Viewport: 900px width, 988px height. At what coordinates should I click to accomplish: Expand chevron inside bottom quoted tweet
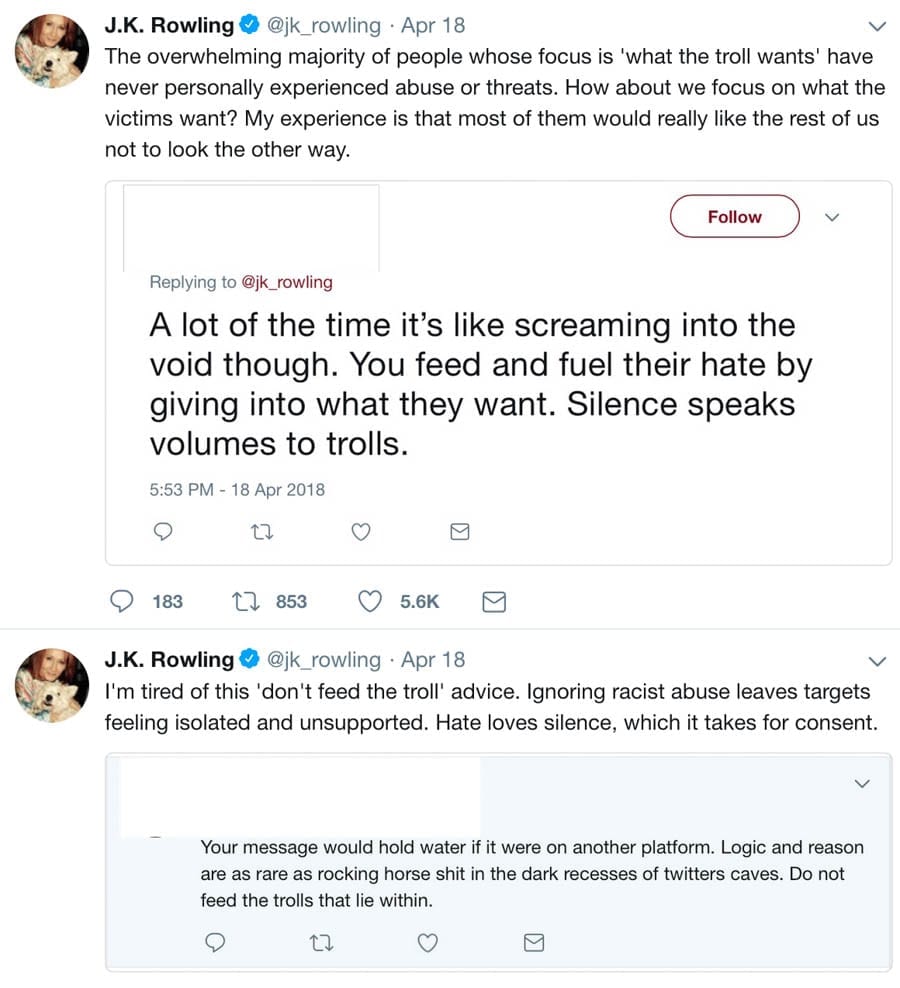pyautogui.click(x=863, y=784)
